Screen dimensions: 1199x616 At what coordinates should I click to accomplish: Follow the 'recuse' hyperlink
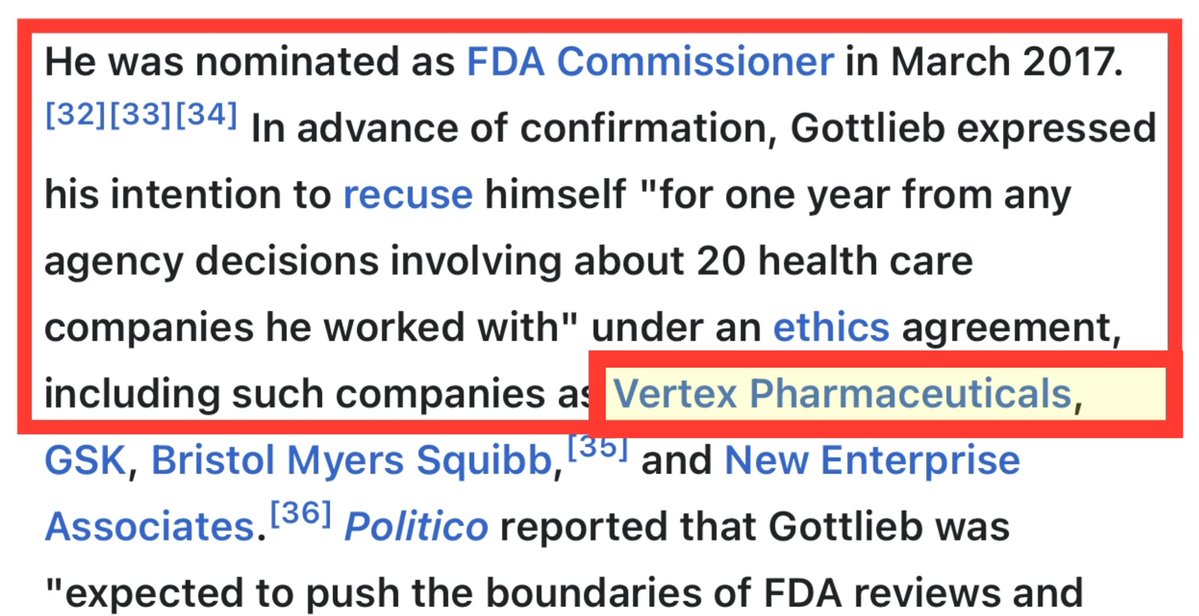[x=407, y=194]
